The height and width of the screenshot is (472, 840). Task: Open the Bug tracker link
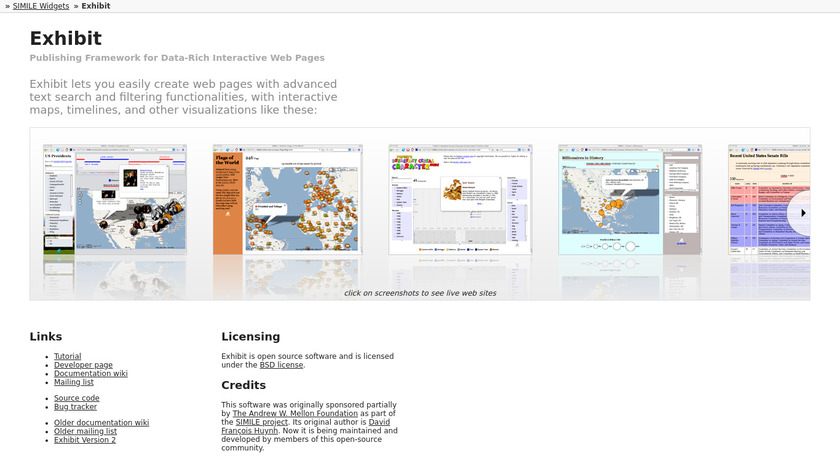tap(75, 407)
